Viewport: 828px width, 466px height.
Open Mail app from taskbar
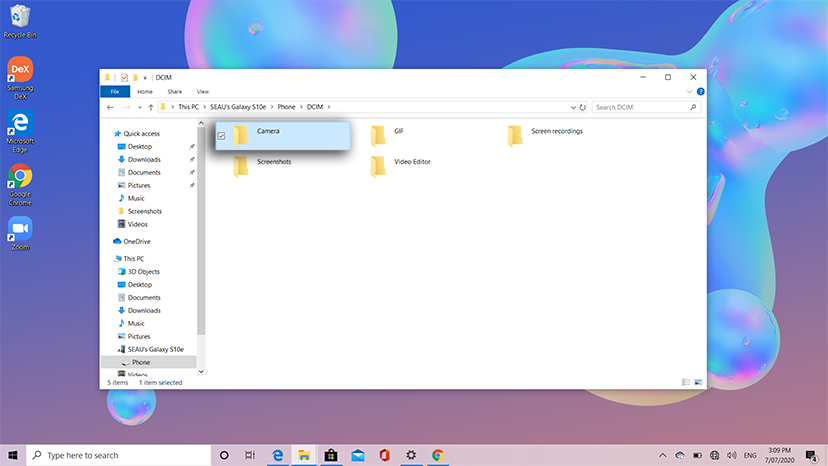[x=357, y=455]
